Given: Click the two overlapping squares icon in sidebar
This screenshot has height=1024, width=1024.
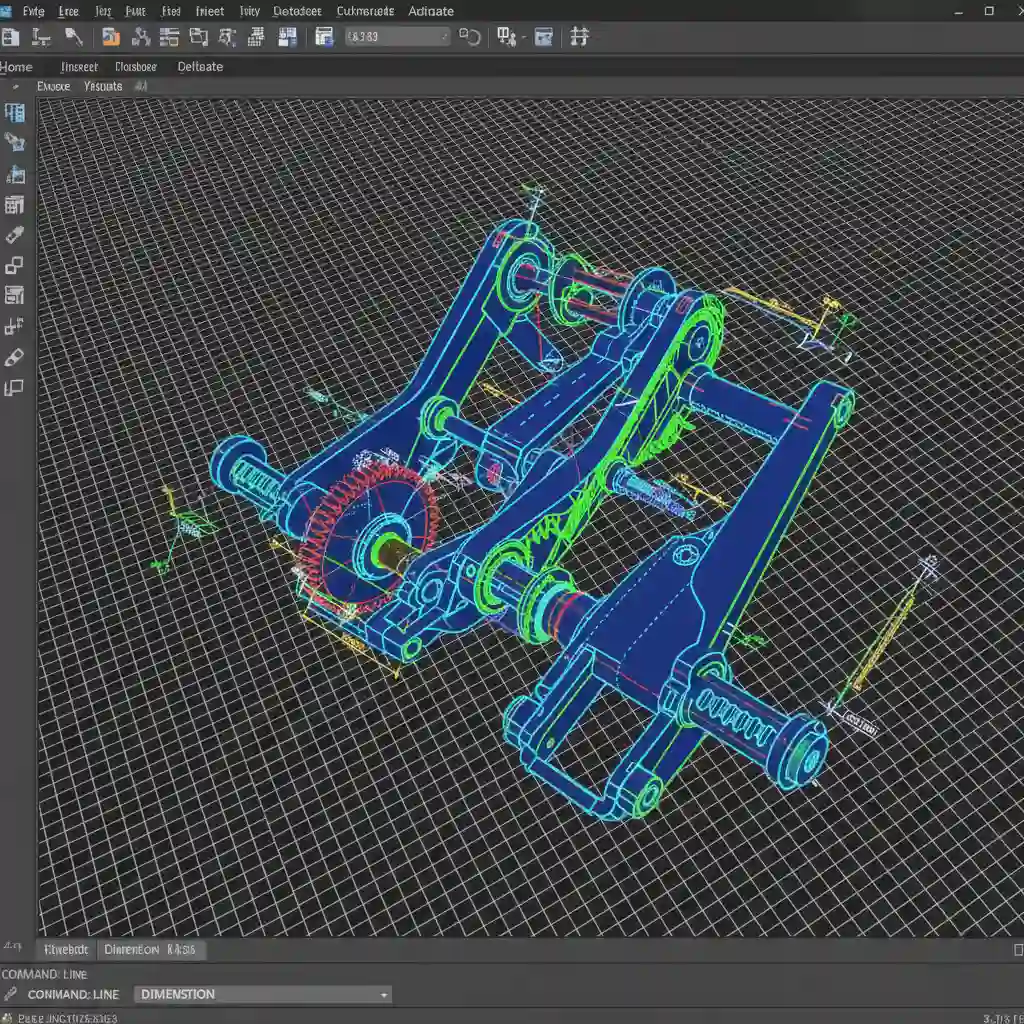Looking at the screenshot, I should pyautogui.click(x=14, y=265).
